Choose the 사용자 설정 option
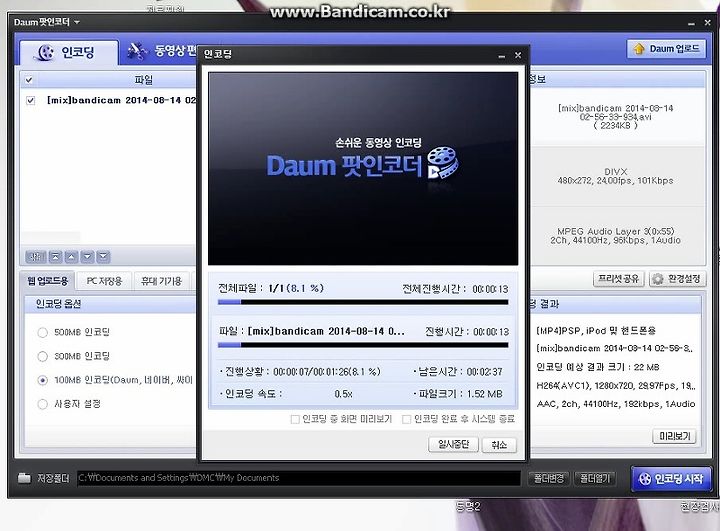 (x=43, y=404)
